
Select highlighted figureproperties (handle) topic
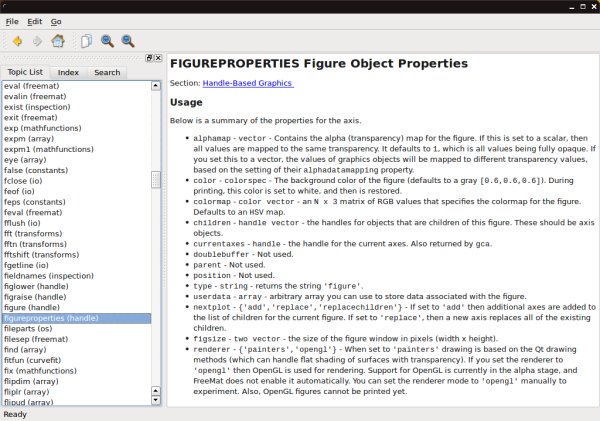[77, 318]
